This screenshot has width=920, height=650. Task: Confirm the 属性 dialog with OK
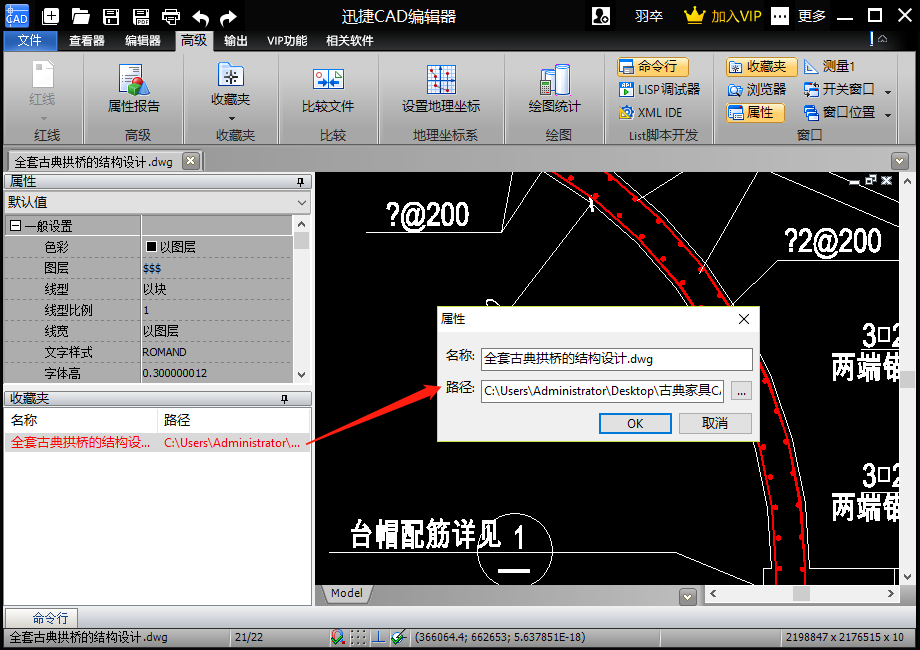click(635, 424)
